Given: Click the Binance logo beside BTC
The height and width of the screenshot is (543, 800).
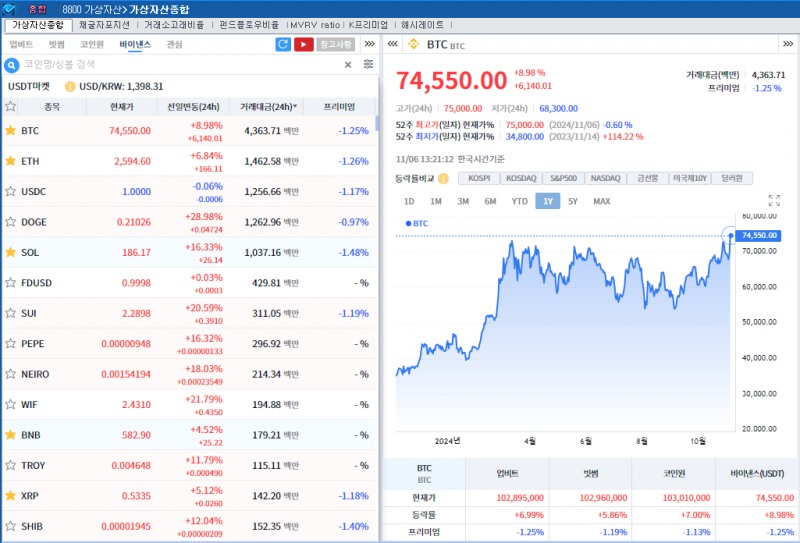Looking at the screenshot, I should [414, 44].
